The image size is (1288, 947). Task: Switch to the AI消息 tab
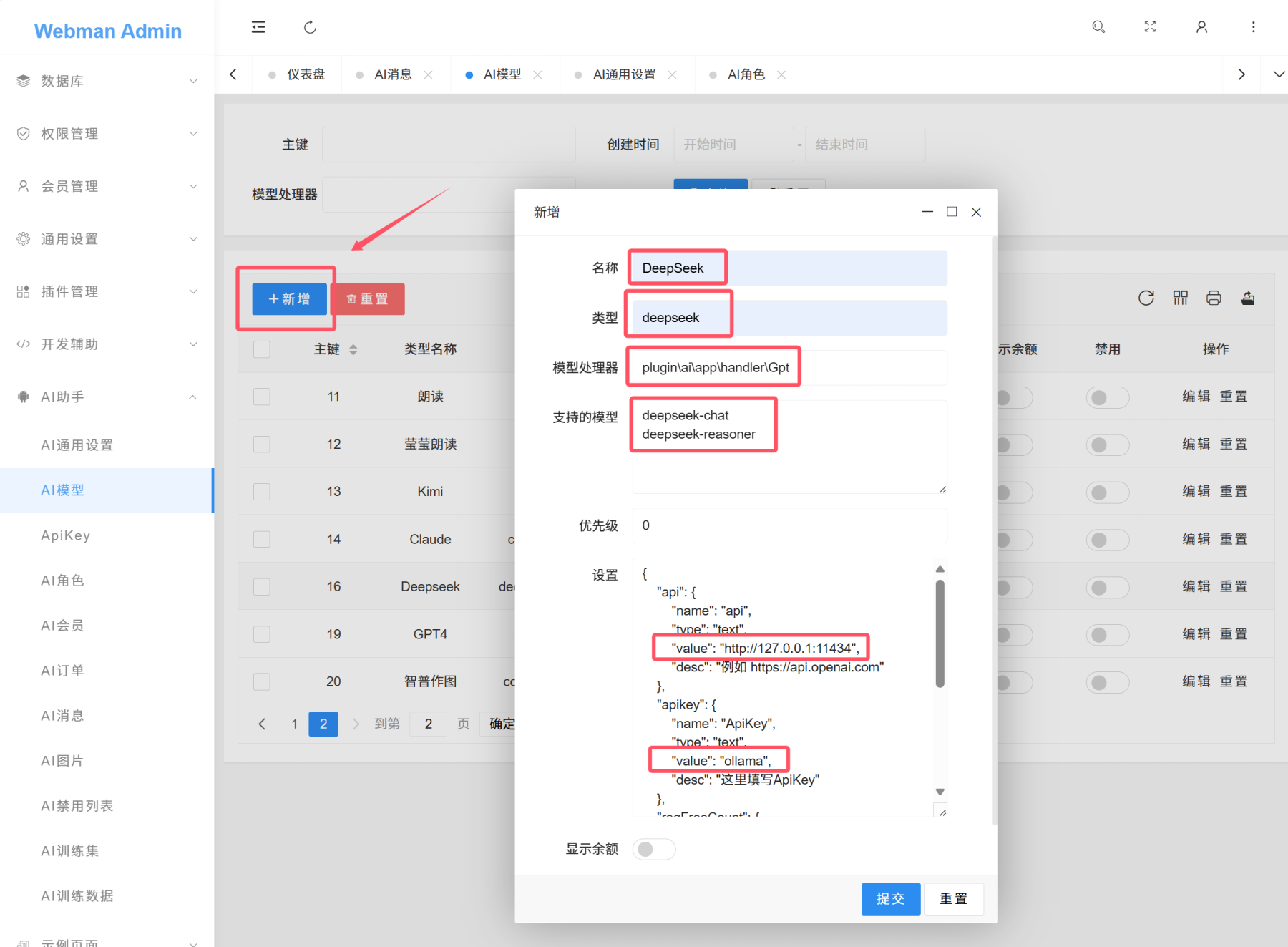click(x=393, y=74)
